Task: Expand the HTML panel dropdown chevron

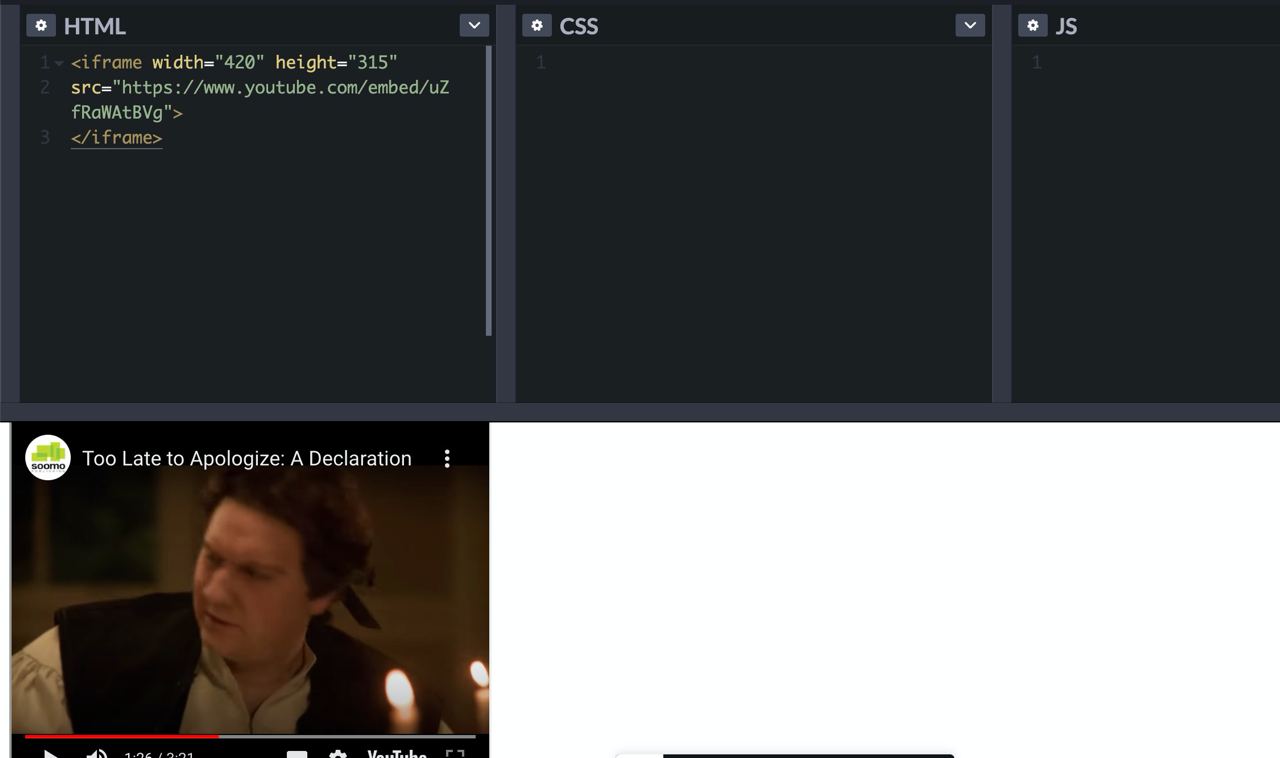Action: [x=474, y=25]
